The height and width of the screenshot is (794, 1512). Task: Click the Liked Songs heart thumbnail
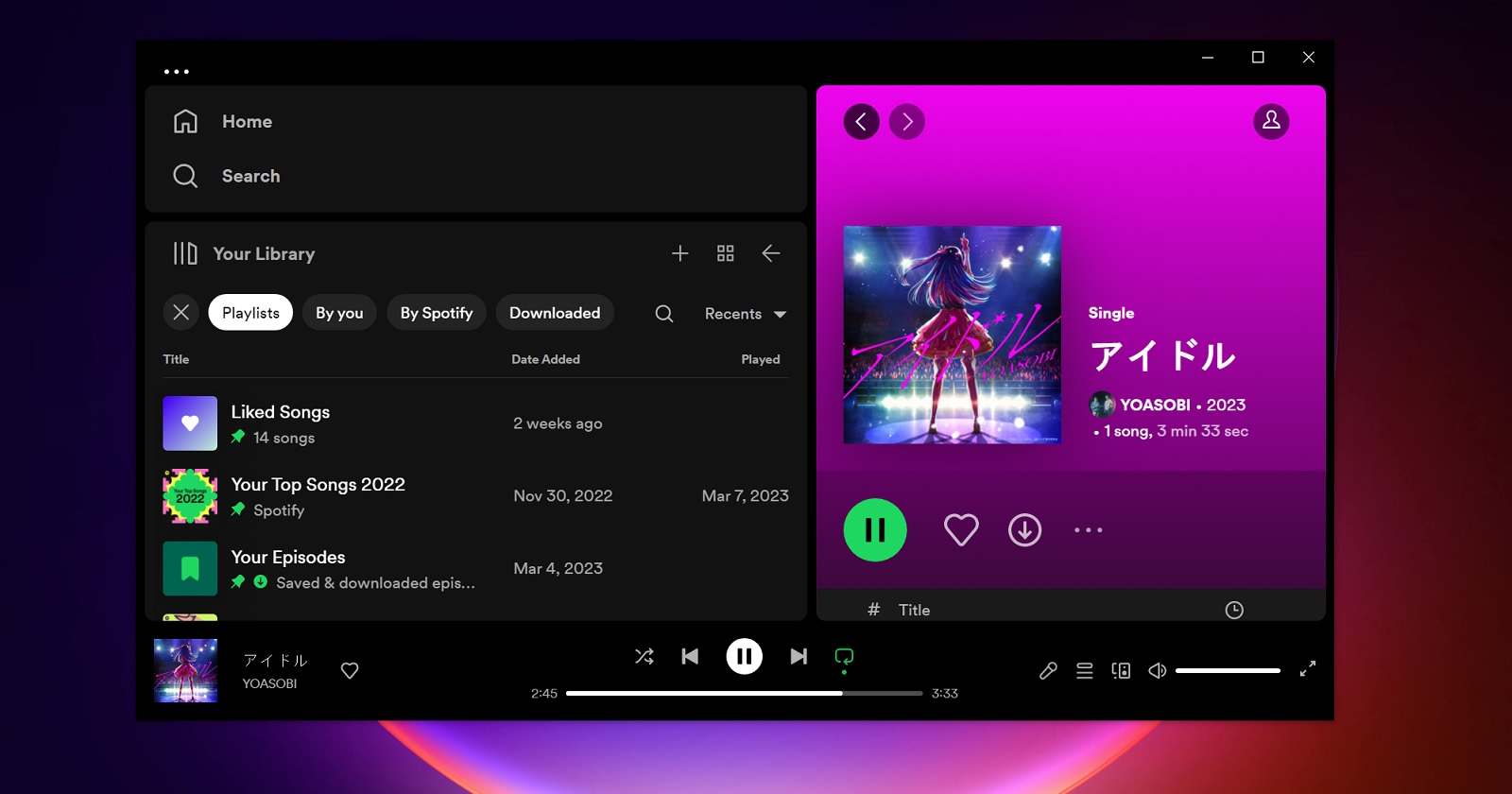[190, 423]
